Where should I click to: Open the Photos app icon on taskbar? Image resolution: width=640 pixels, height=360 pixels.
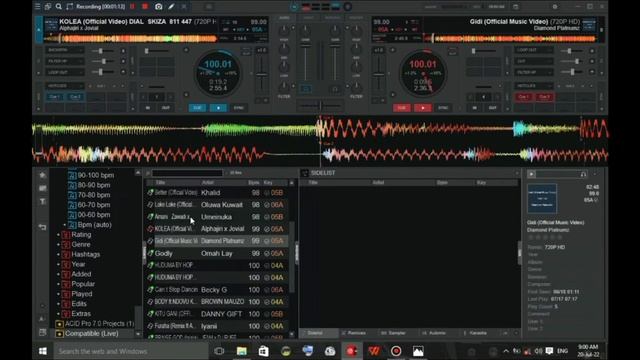(x=418, y=351)
